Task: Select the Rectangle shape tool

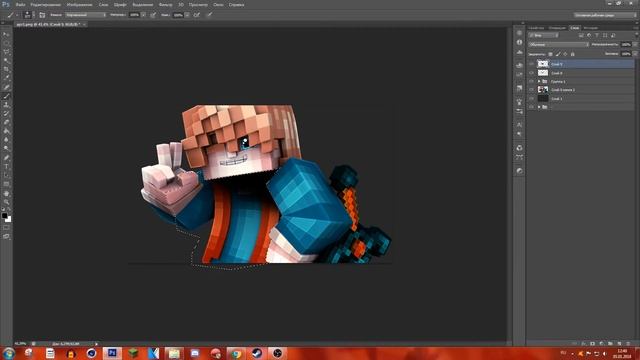Action: pyautogui.click(x=6, y=184)
